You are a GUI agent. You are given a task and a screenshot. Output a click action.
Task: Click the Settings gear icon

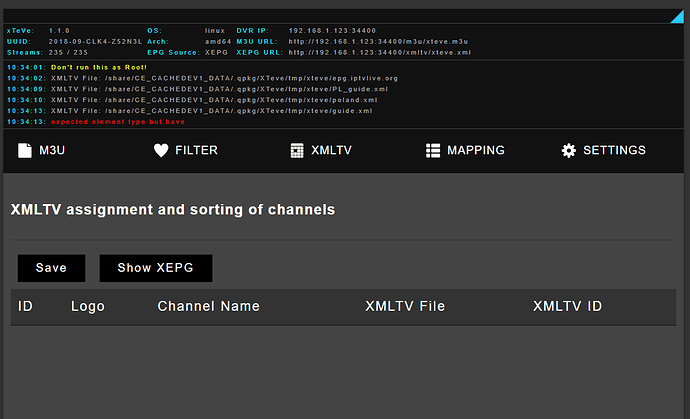click(568, 151)
